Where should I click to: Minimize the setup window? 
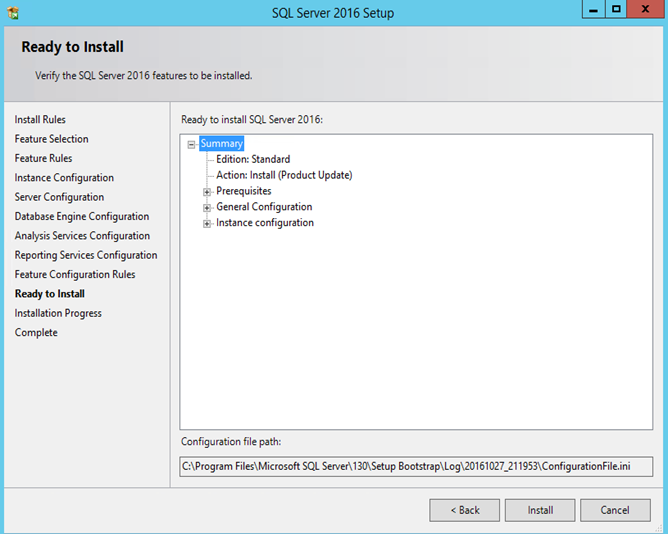click(593, 9)
